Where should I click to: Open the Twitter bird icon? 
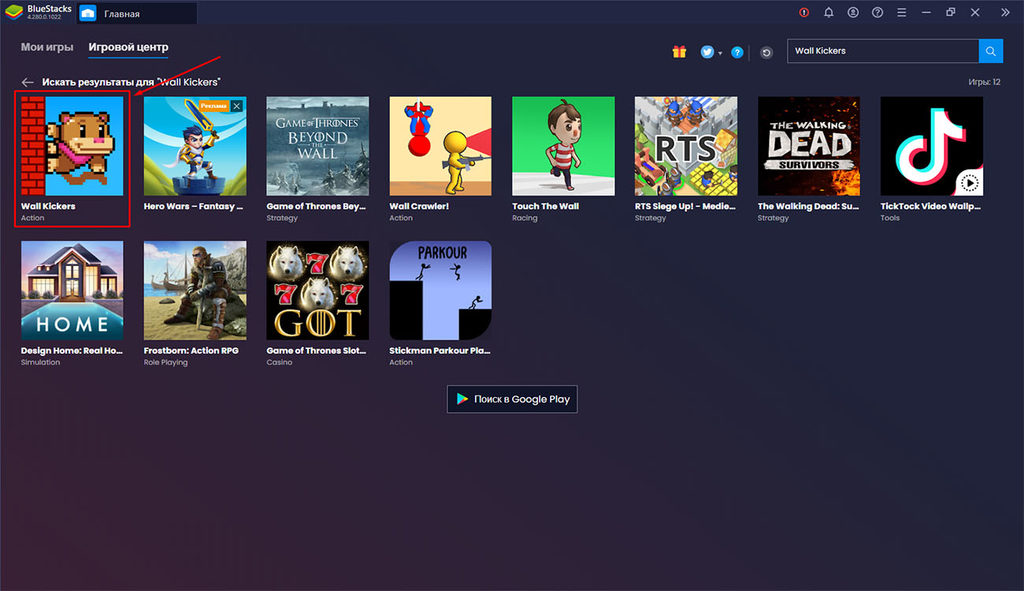(x=707, y=52)
